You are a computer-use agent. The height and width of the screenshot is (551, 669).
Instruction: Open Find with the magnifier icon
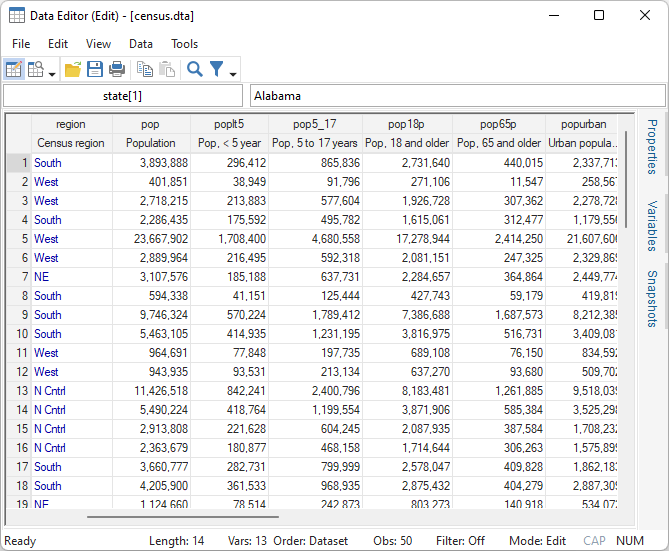click(195, 69)
